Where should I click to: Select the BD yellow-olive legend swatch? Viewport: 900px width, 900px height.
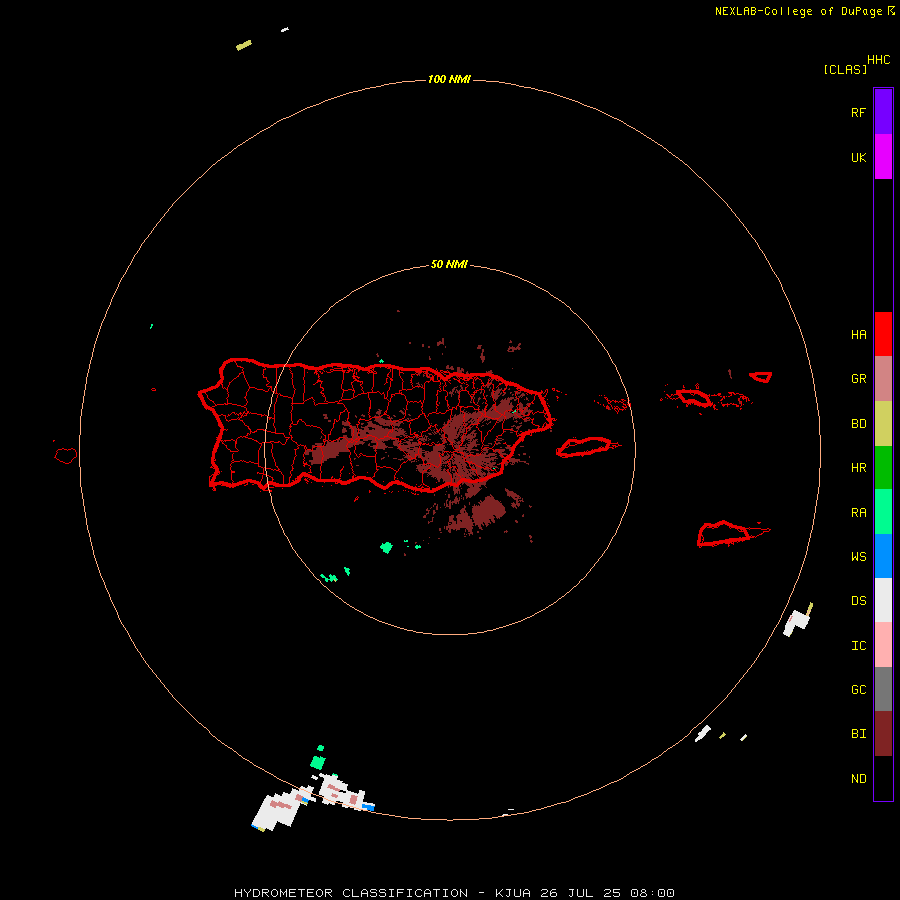[x=883, y=424]
